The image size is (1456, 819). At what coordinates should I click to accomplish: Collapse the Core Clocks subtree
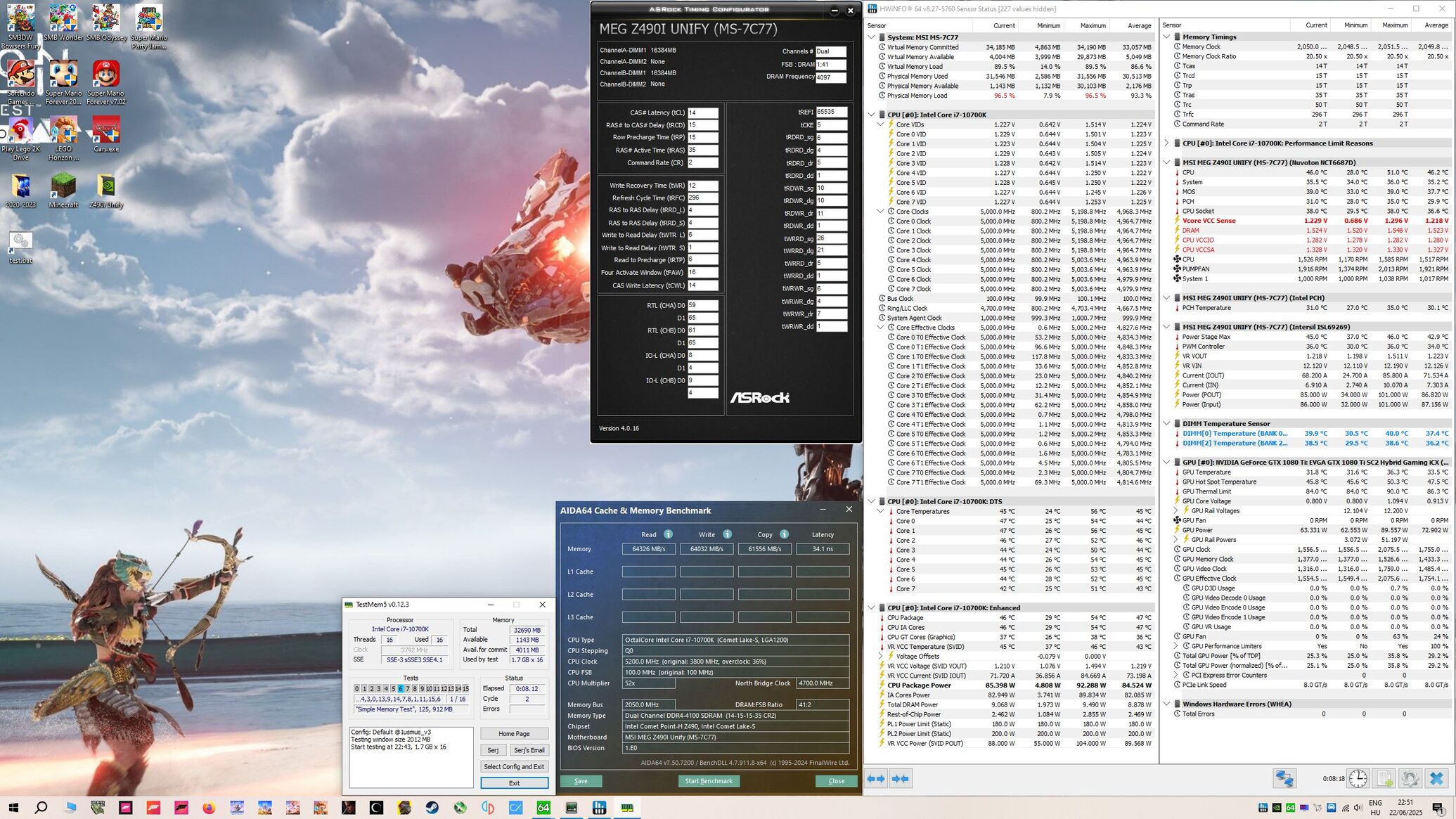pyautogui.click(x=880, y=212)
